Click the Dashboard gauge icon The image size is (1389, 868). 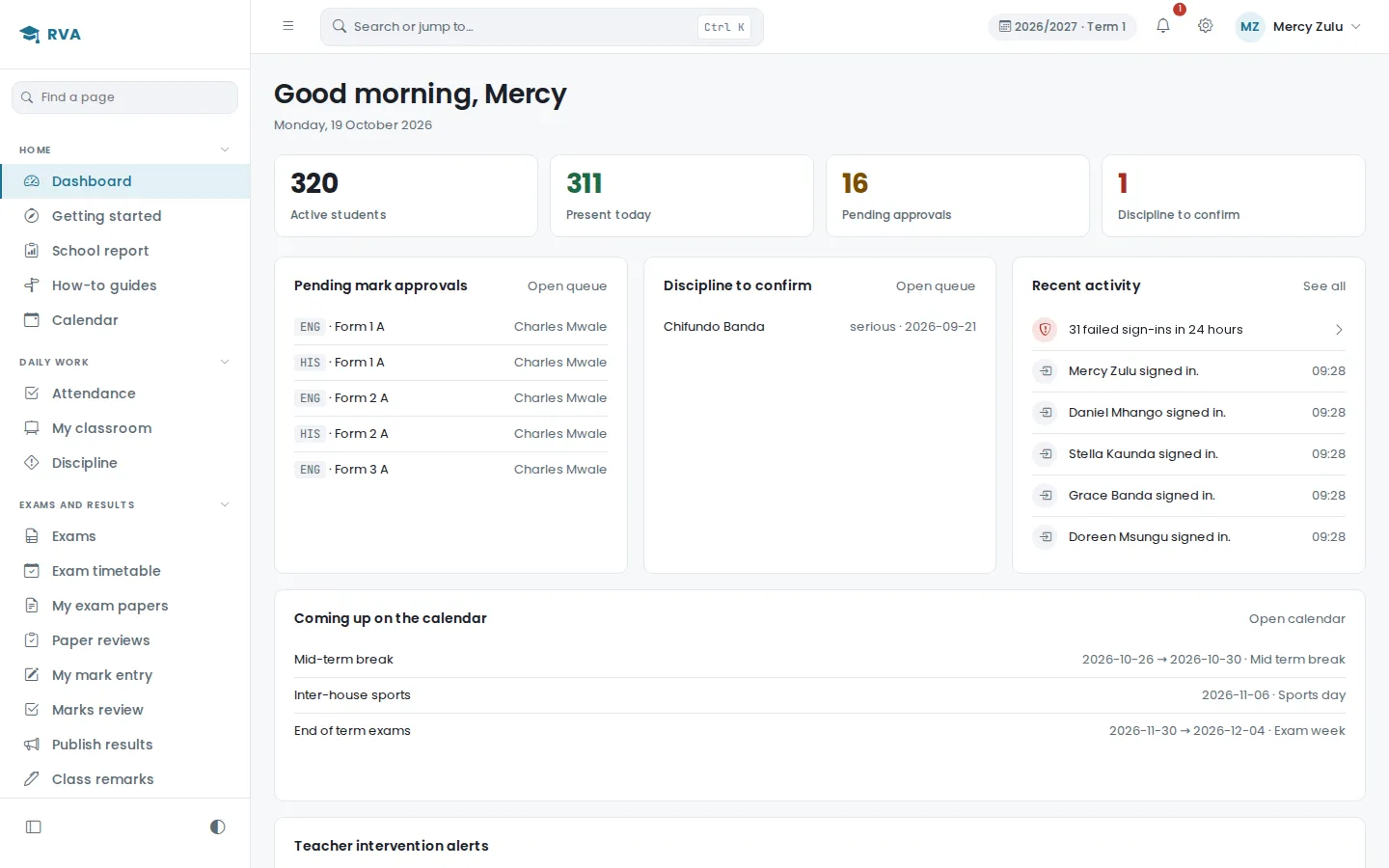pyautogui.click(x=32, y=181)
